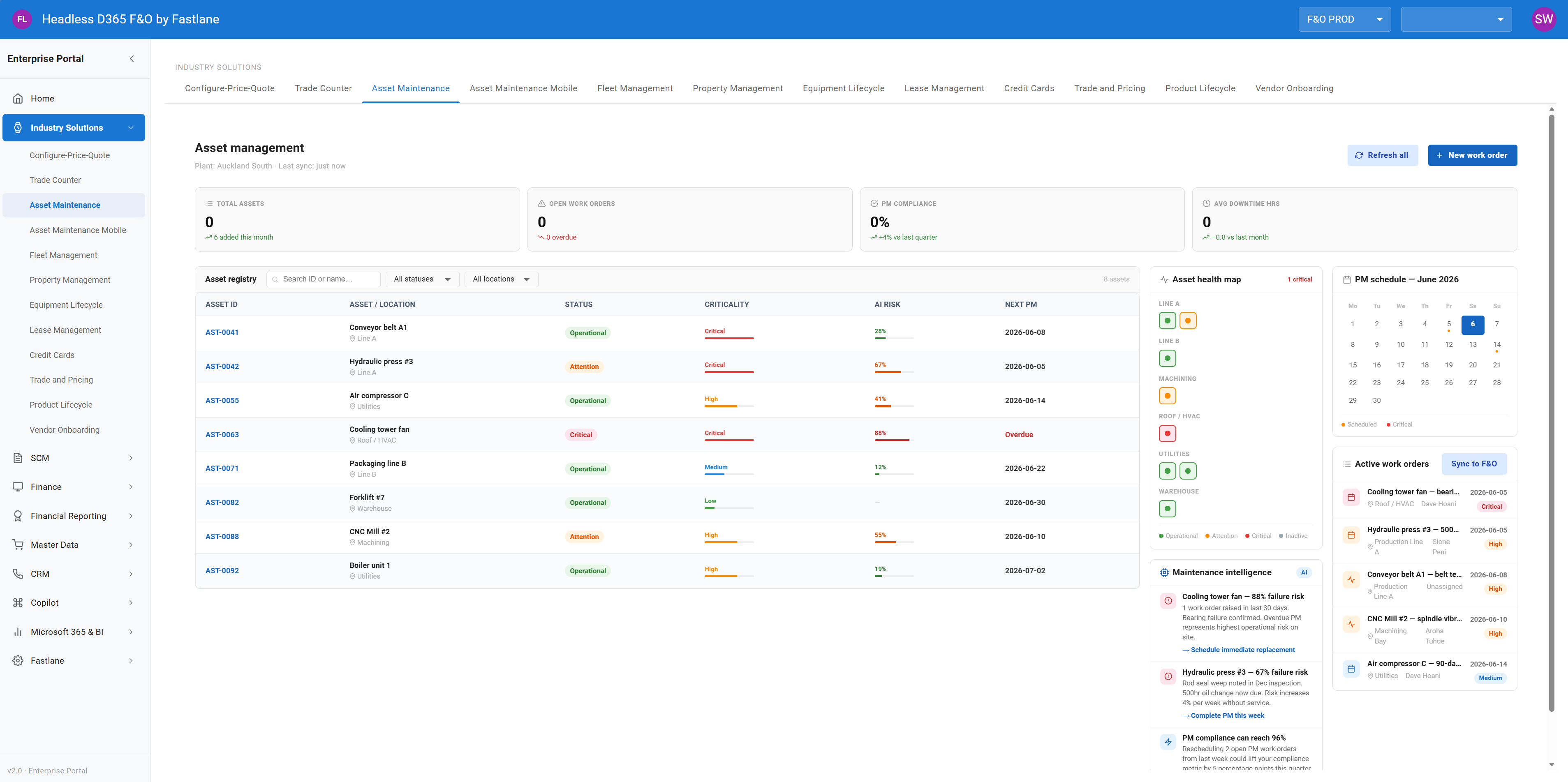
Task: Click the Cooling tower fan work order icon
Action: pos(1351,497)
